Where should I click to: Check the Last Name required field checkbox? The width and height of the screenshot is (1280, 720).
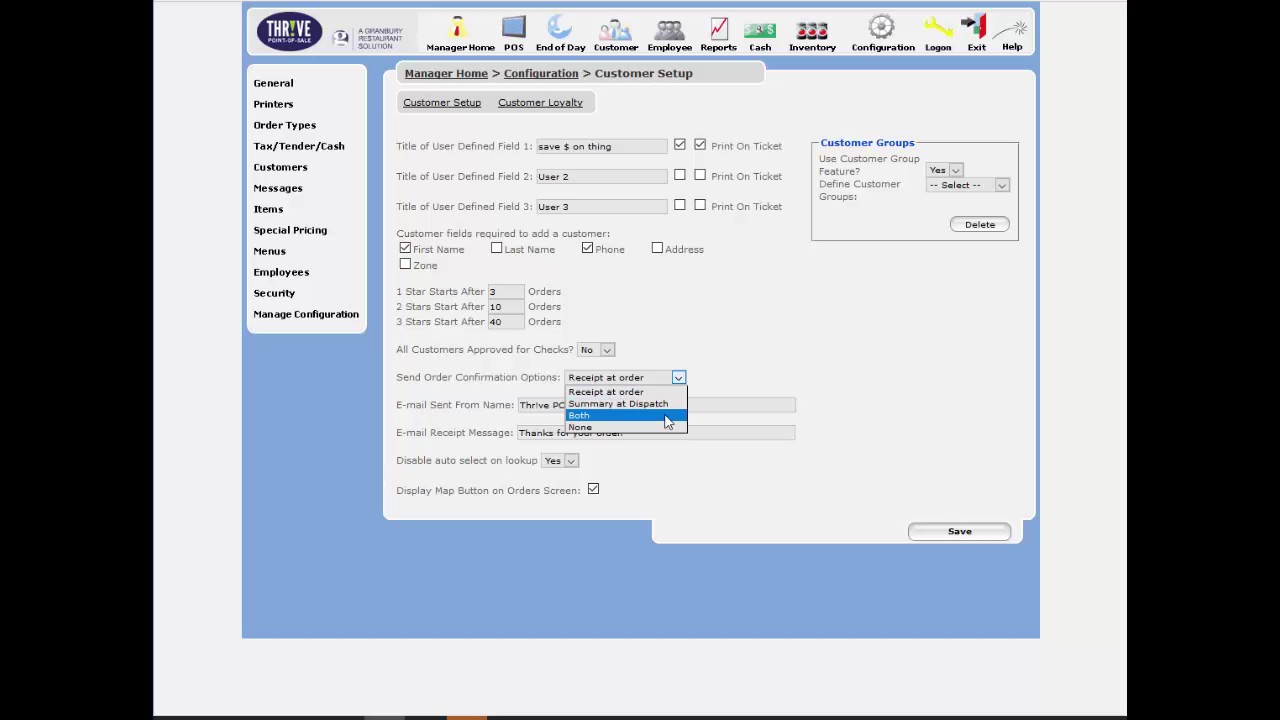(497, 248)
